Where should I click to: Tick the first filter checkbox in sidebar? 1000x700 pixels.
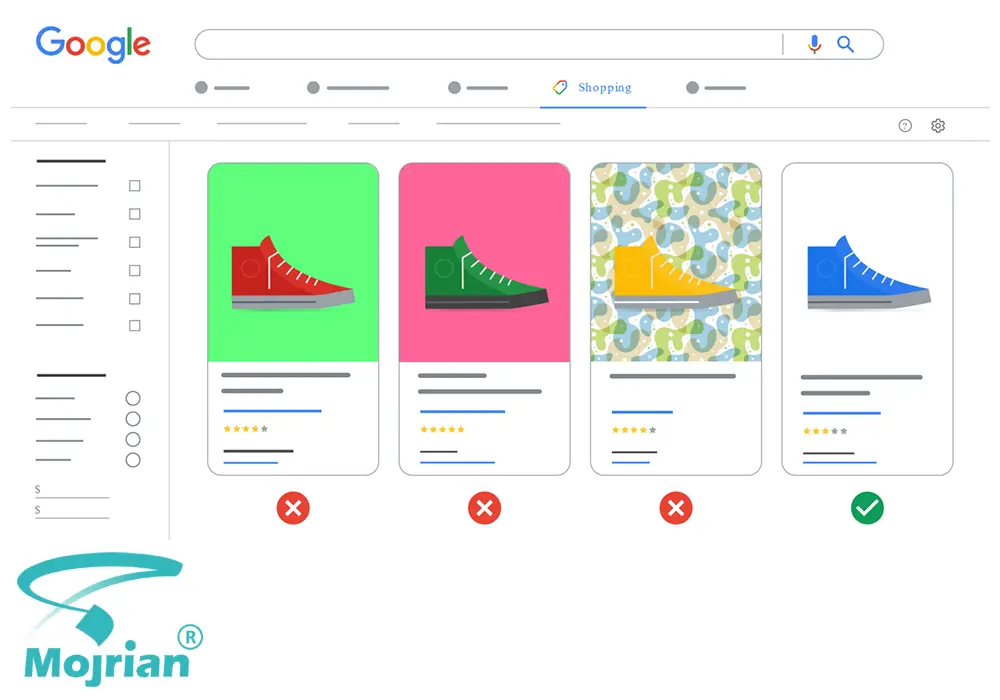(135, 186)
